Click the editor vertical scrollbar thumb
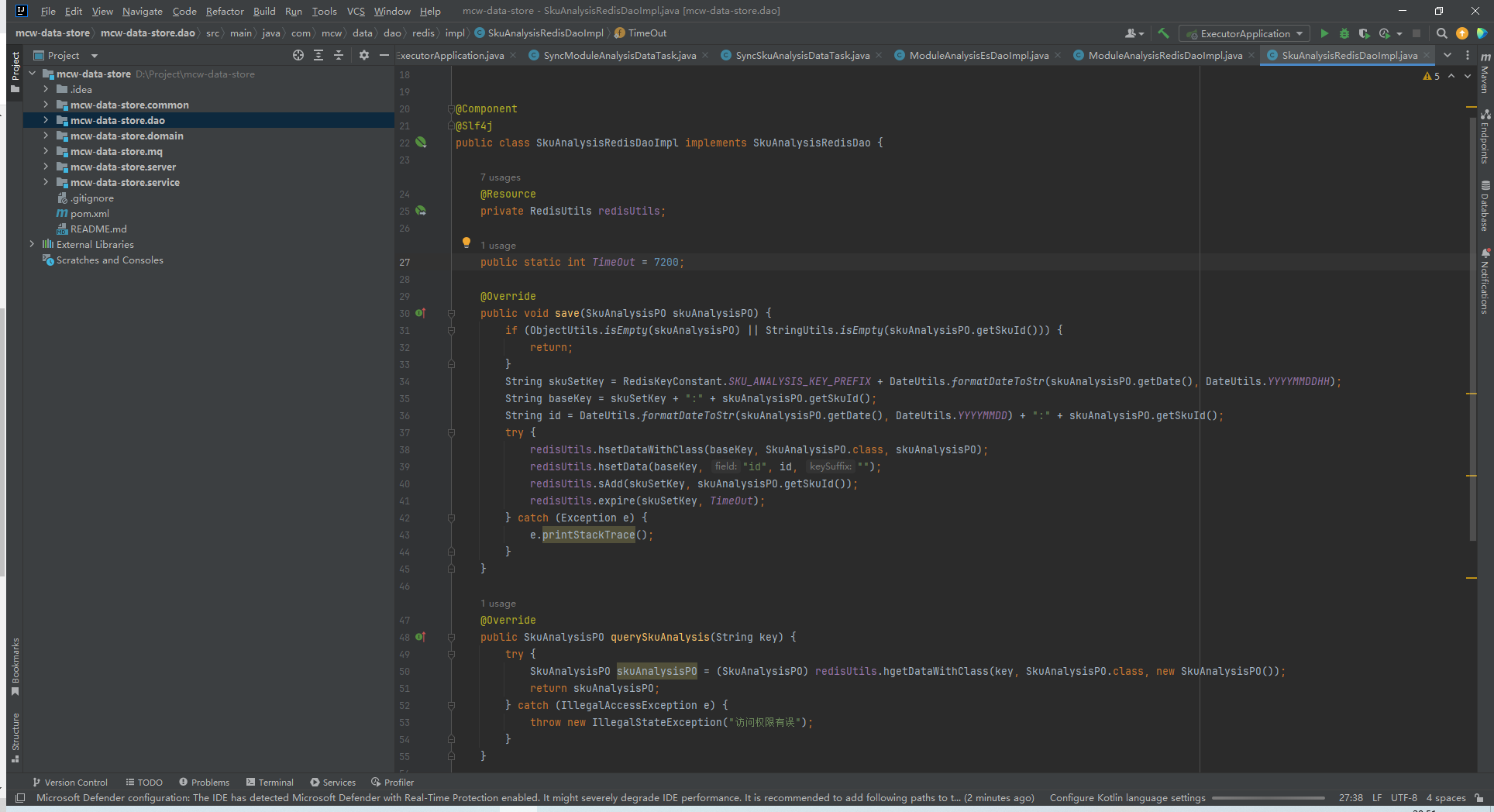1494x812 pixels. tap(1472, 329)
